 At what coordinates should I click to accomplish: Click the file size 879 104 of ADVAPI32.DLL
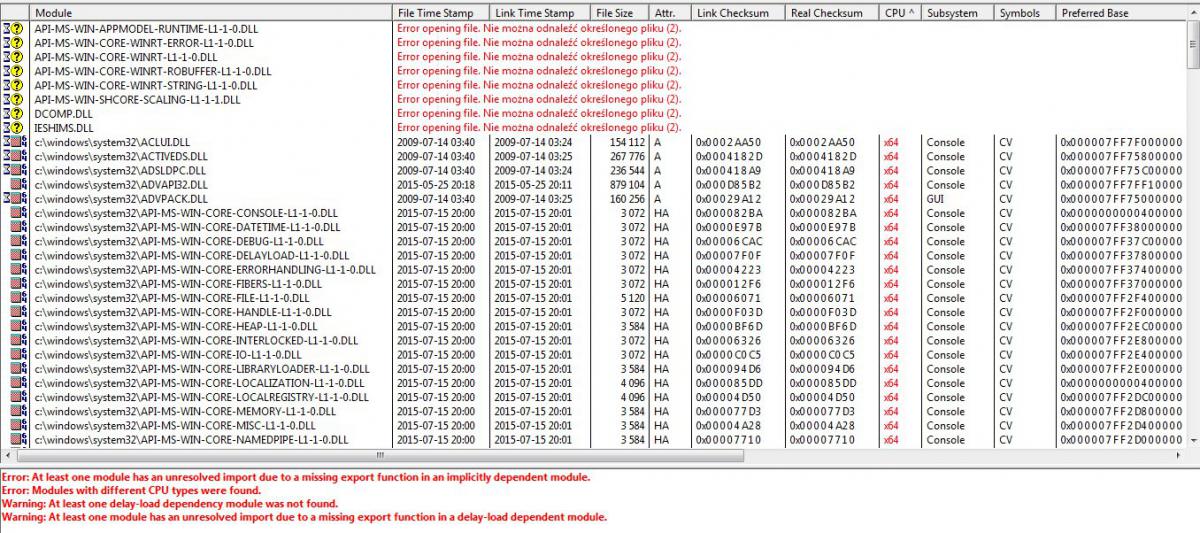pos(626,184)
